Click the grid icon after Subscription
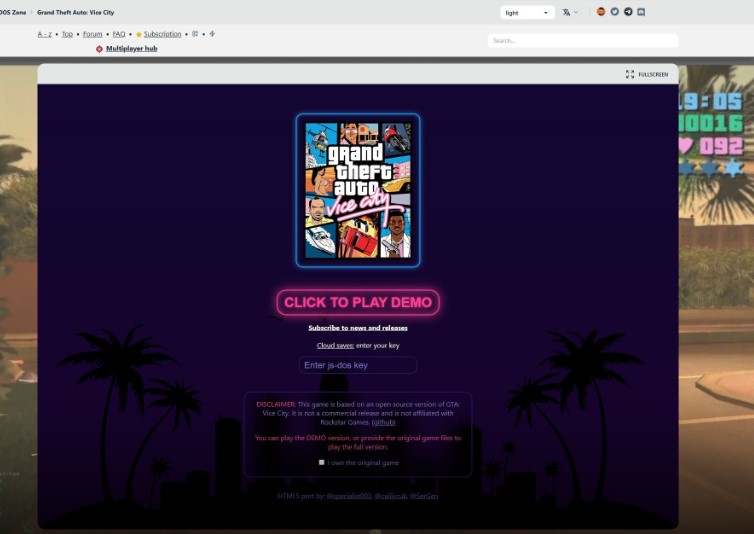This screenshot has height=534, width=754. click(195, 34)
